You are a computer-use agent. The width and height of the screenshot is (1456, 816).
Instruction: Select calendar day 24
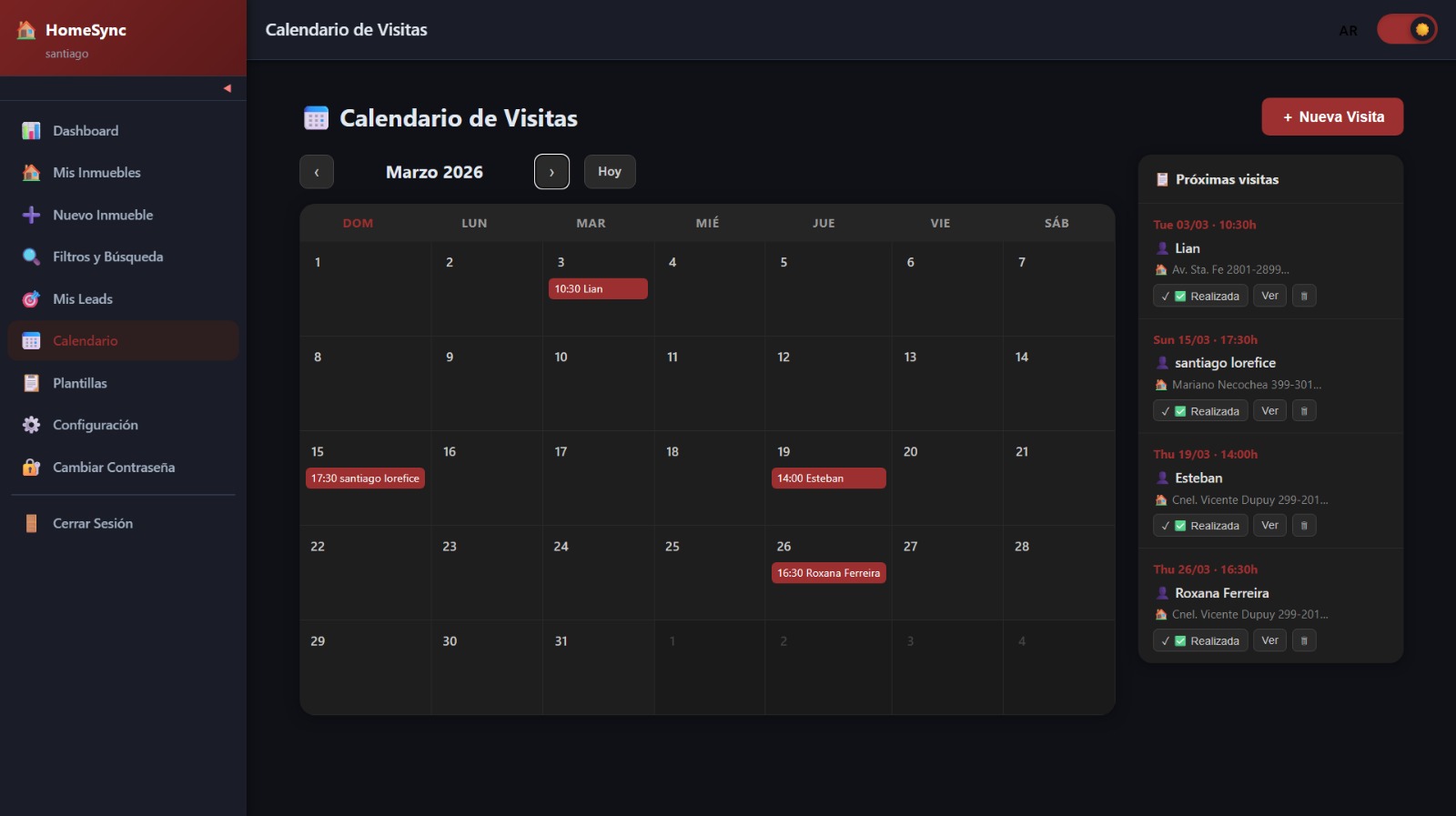point(599,573)
